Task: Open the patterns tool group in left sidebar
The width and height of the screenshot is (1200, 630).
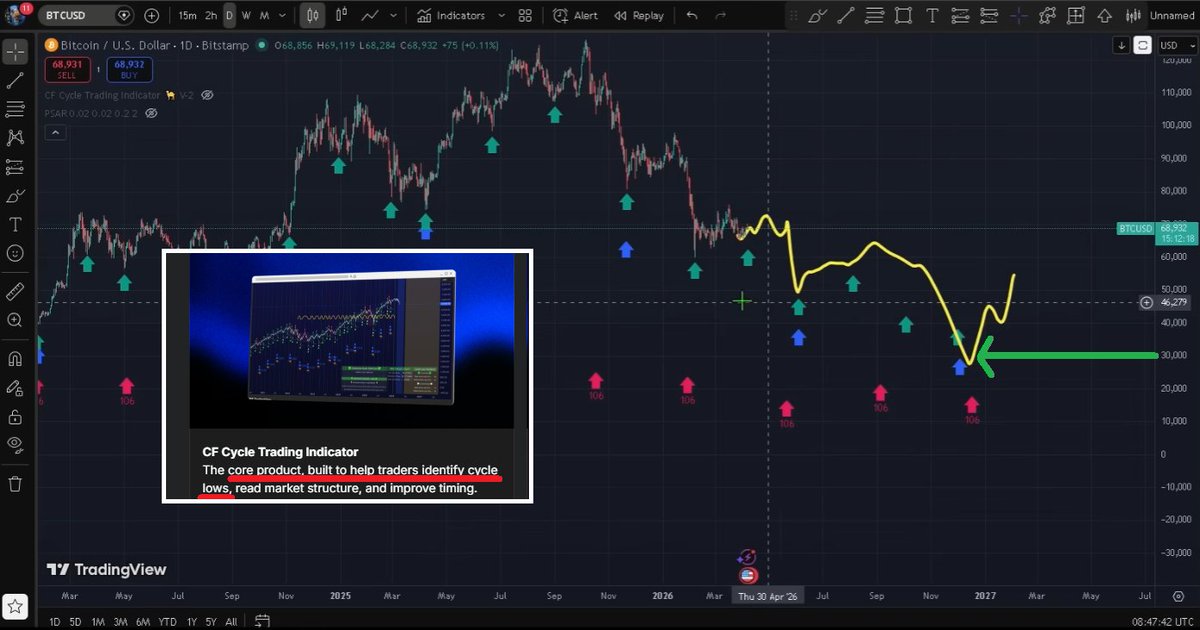Action: coord(15,138)
